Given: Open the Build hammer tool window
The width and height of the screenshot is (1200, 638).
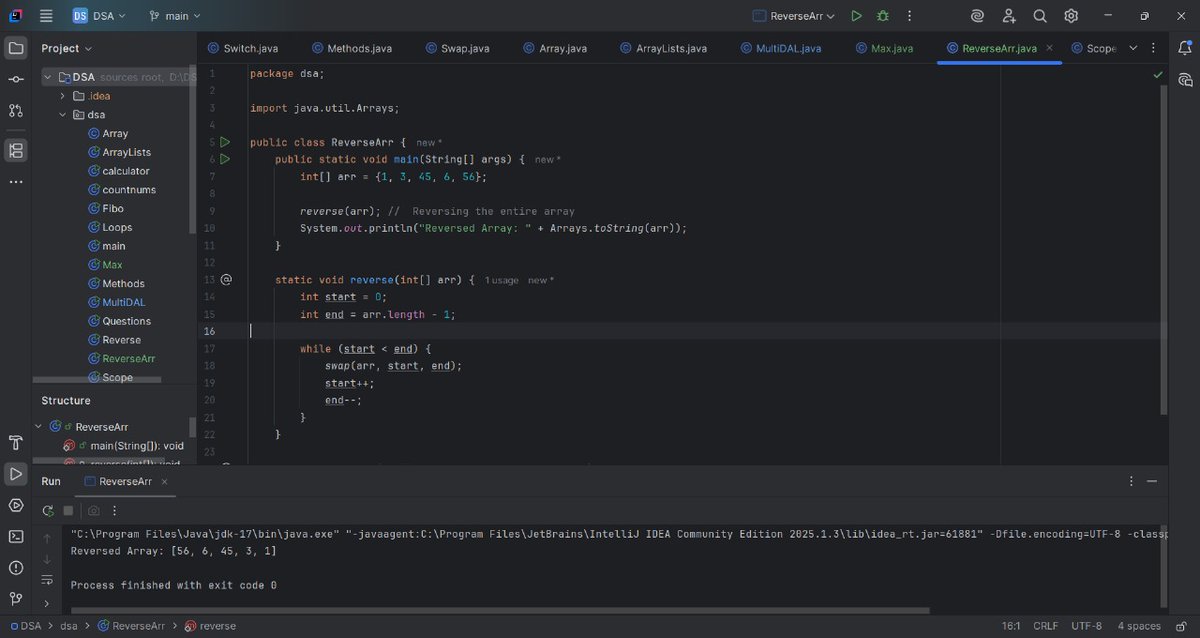Looking at the screenshot, I should coord(16,442).
